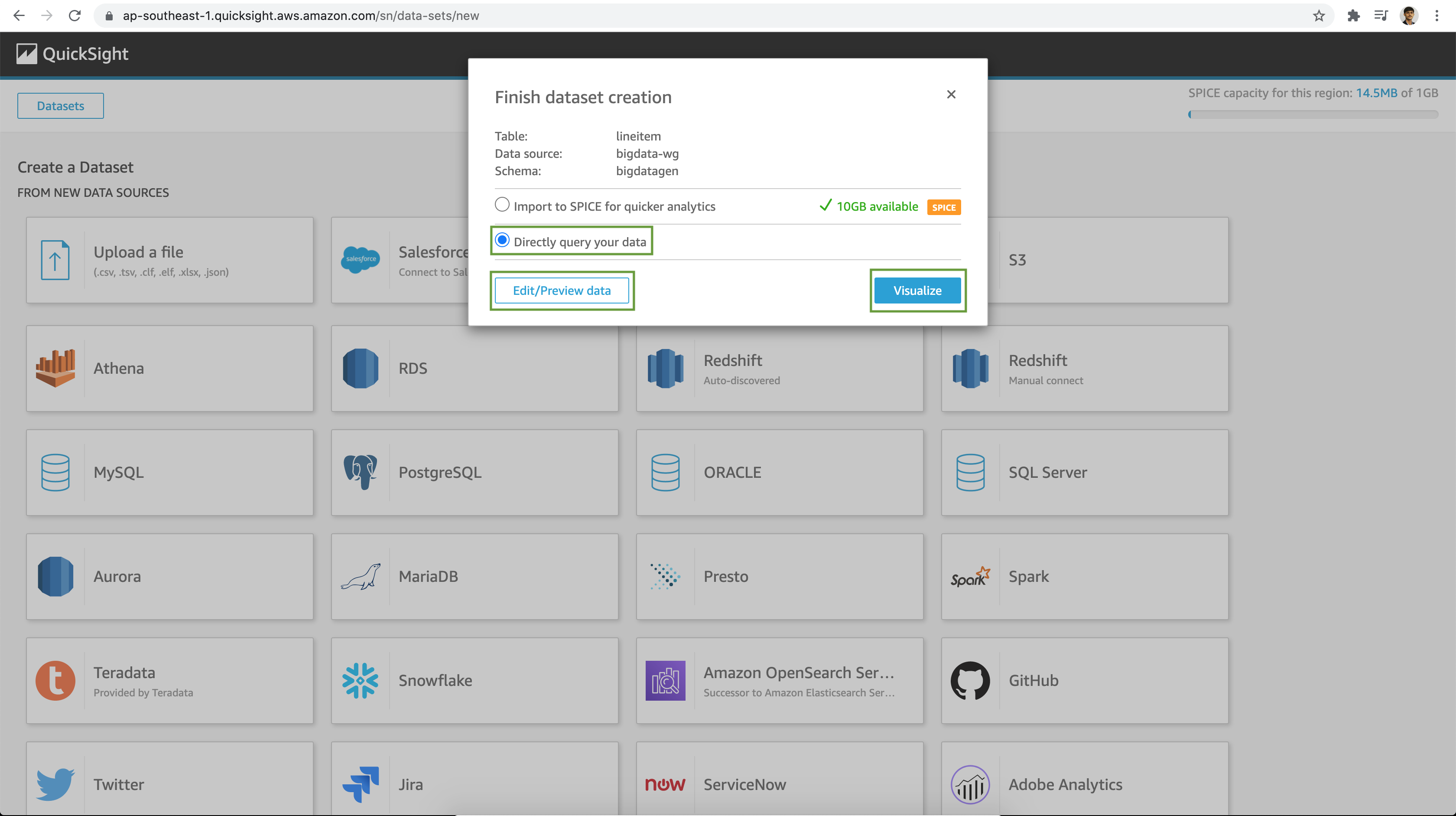
Task: Select Import to SPICE radio button
Action: coord(502,205)
